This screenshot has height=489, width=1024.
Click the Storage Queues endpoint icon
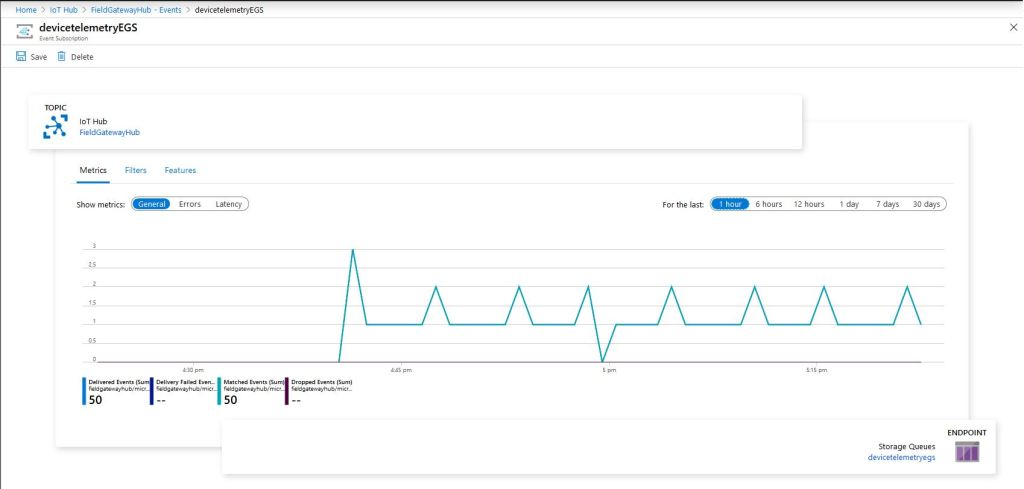pos(967,451)
